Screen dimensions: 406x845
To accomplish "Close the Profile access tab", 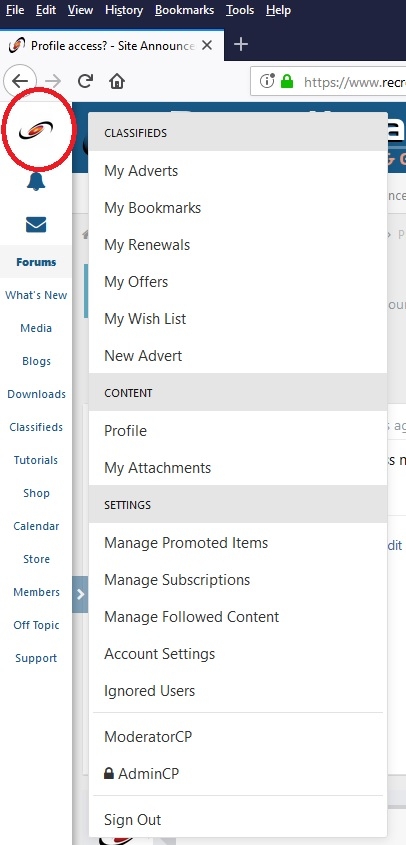I will (207, 46).
